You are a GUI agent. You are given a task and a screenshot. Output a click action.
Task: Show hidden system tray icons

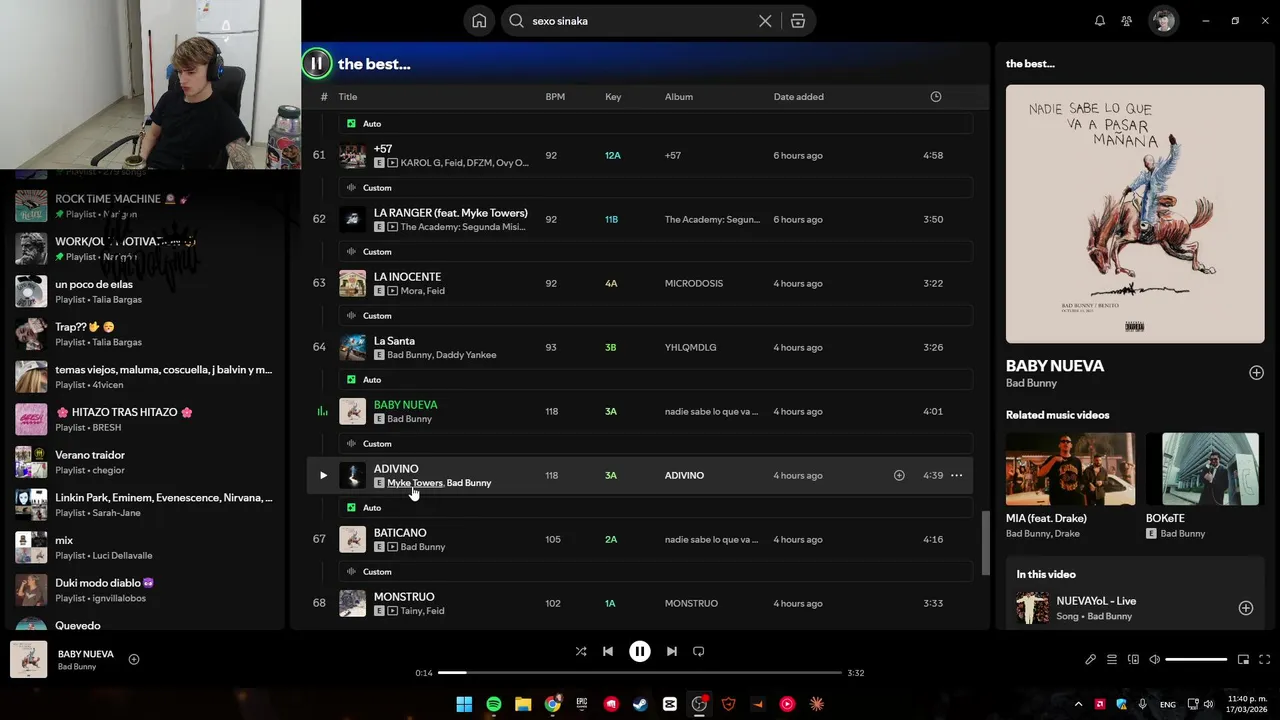click(x=1078, y=704)
